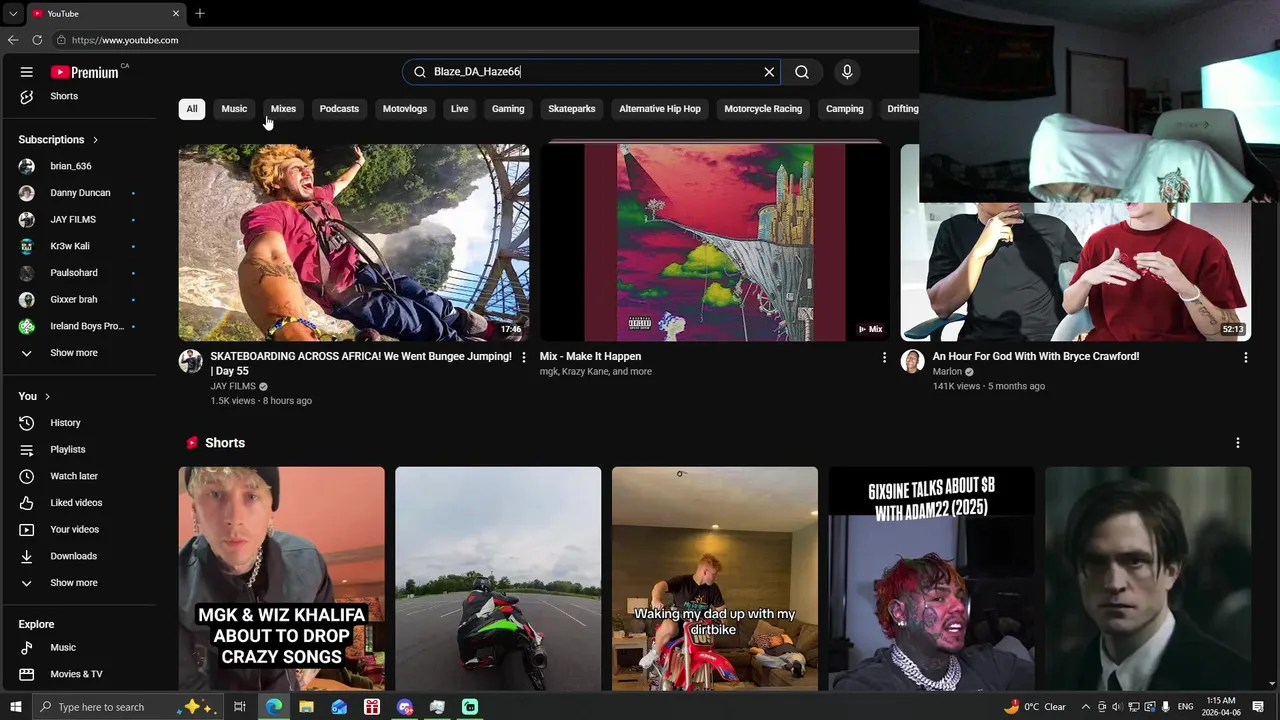
Task: Open more options for An Hour For God
Action: pyautogui.click(x=1245, y=357)
